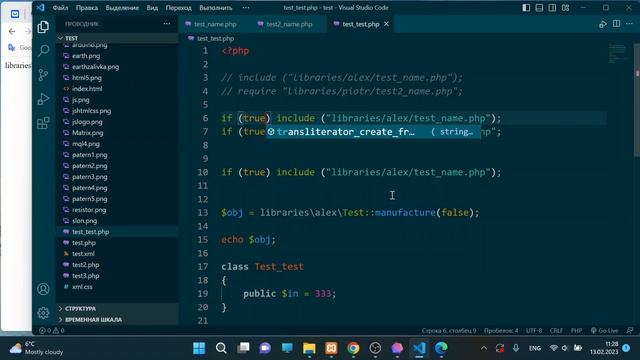Start Go Live server from status bar
640x360 pixels.
(x=604, y=331)
